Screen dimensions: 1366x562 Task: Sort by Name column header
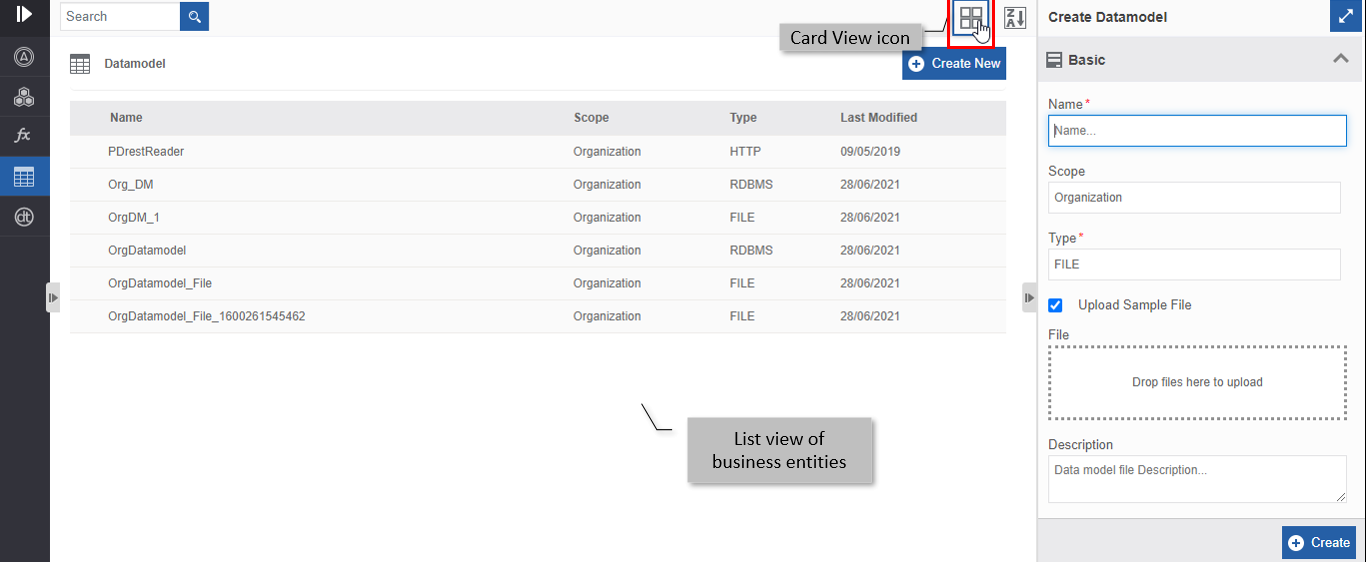[x=126, y=117]
